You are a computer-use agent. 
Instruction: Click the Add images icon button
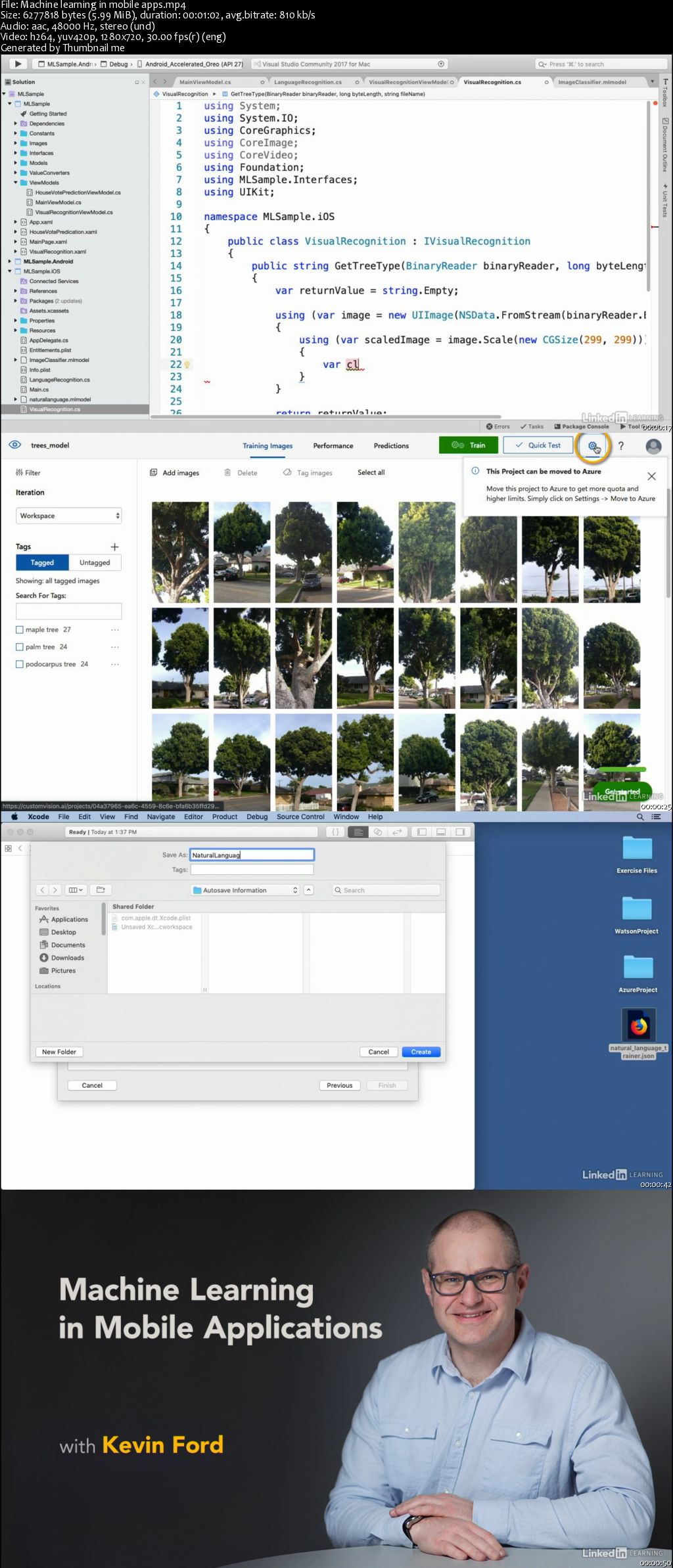pos(153,472)
